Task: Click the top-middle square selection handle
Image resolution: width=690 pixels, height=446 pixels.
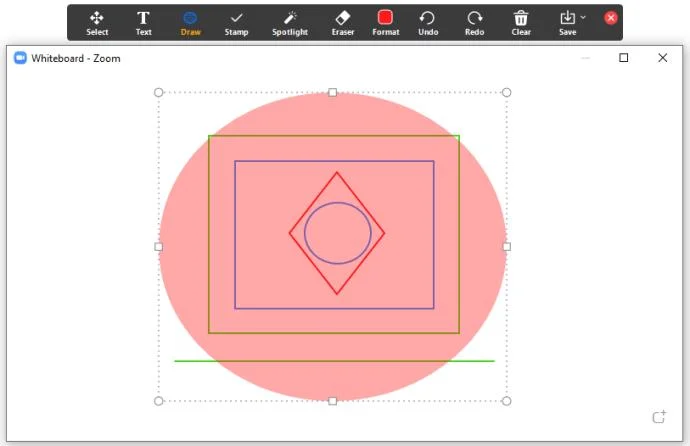Action: coord(333,92)
